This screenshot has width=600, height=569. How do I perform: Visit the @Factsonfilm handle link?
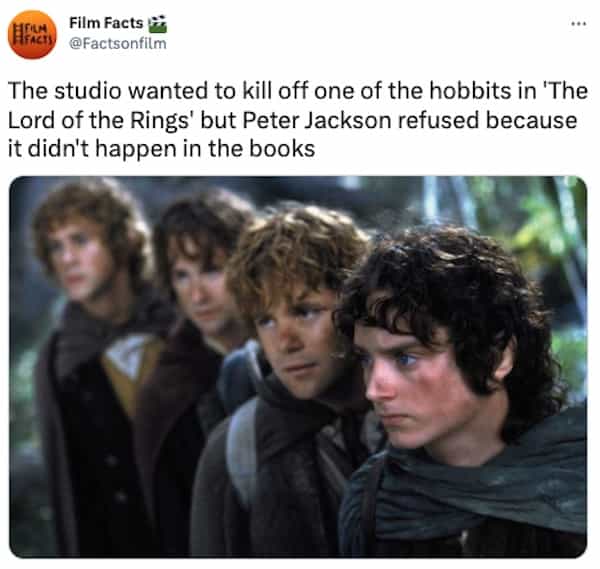pos(118,44)
